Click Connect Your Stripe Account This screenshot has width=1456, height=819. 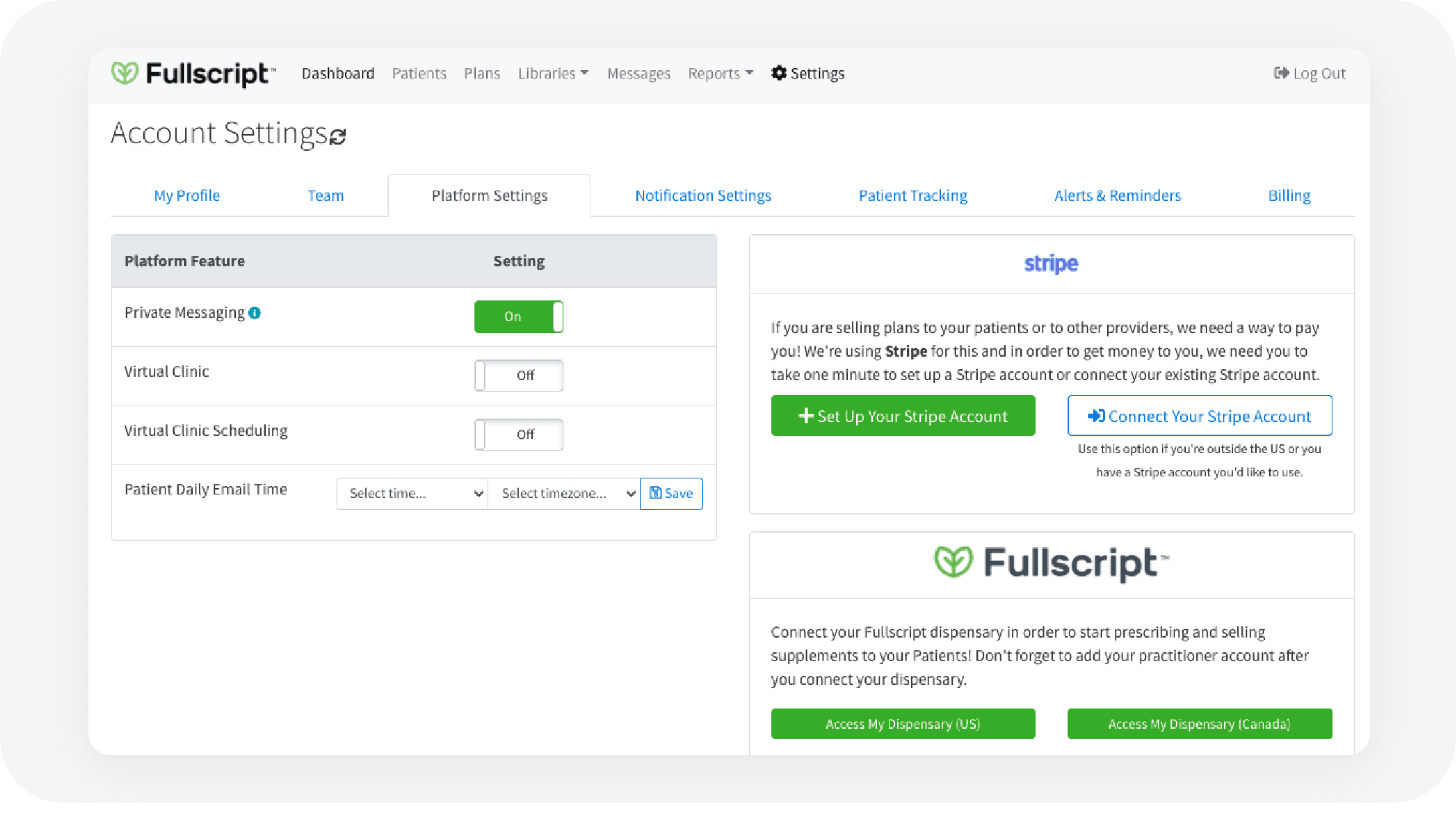coord(1199,416)
